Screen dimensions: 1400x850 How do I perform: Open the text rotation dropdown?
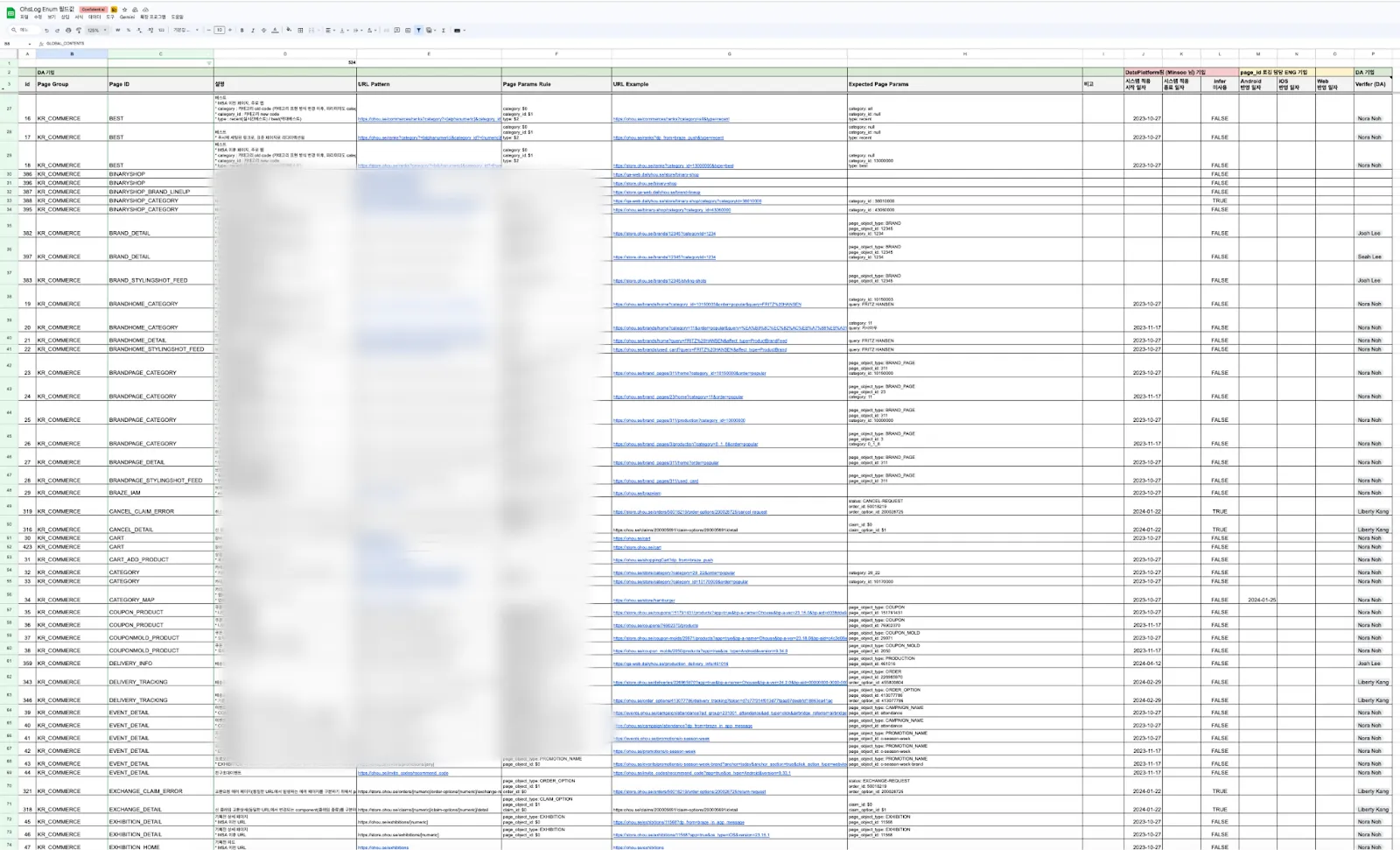pyautogui.click(x=372, y=30)
